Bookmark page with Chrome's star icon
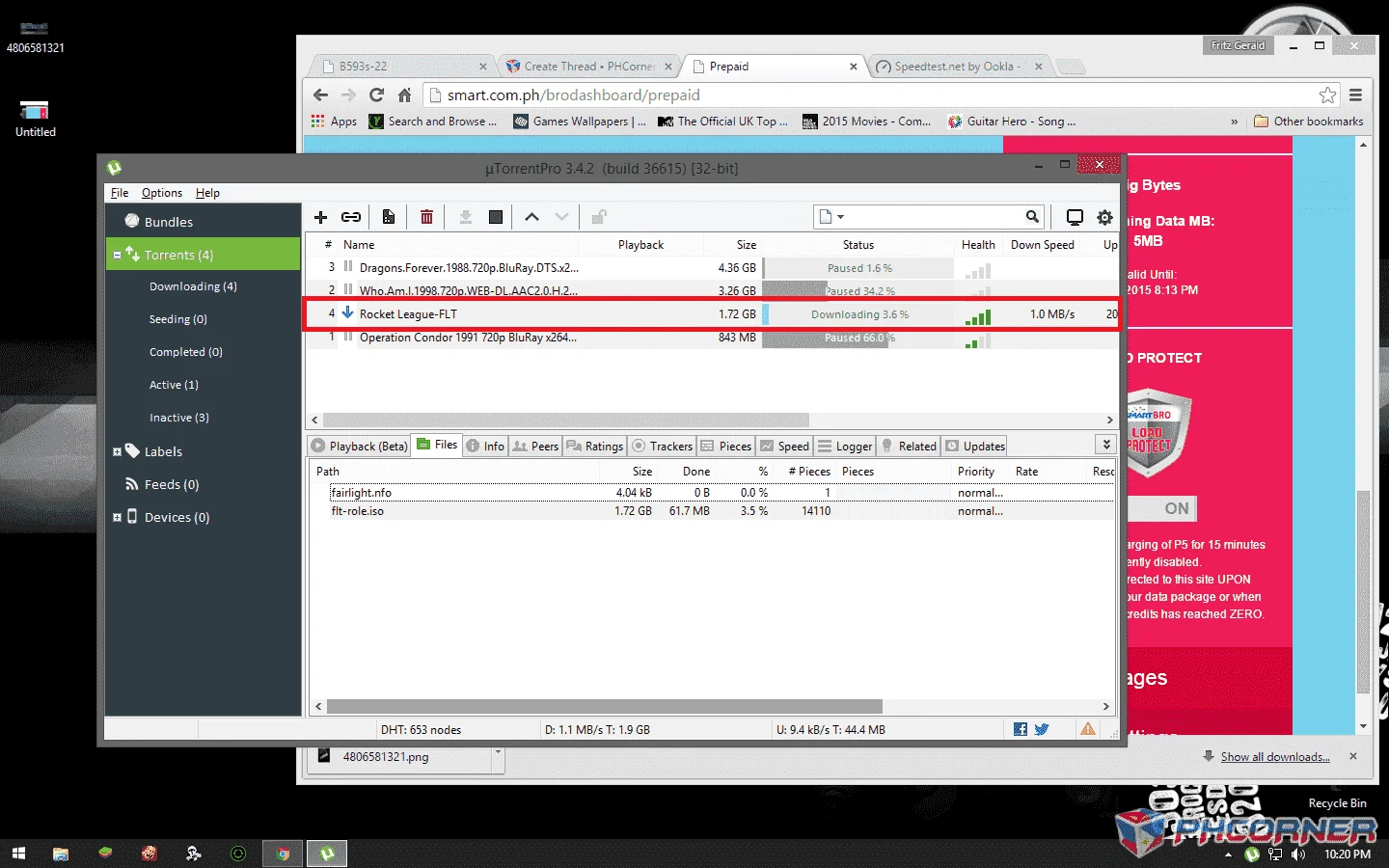The height and width of the screenshot is (868, 1389). pos(1328,95)
